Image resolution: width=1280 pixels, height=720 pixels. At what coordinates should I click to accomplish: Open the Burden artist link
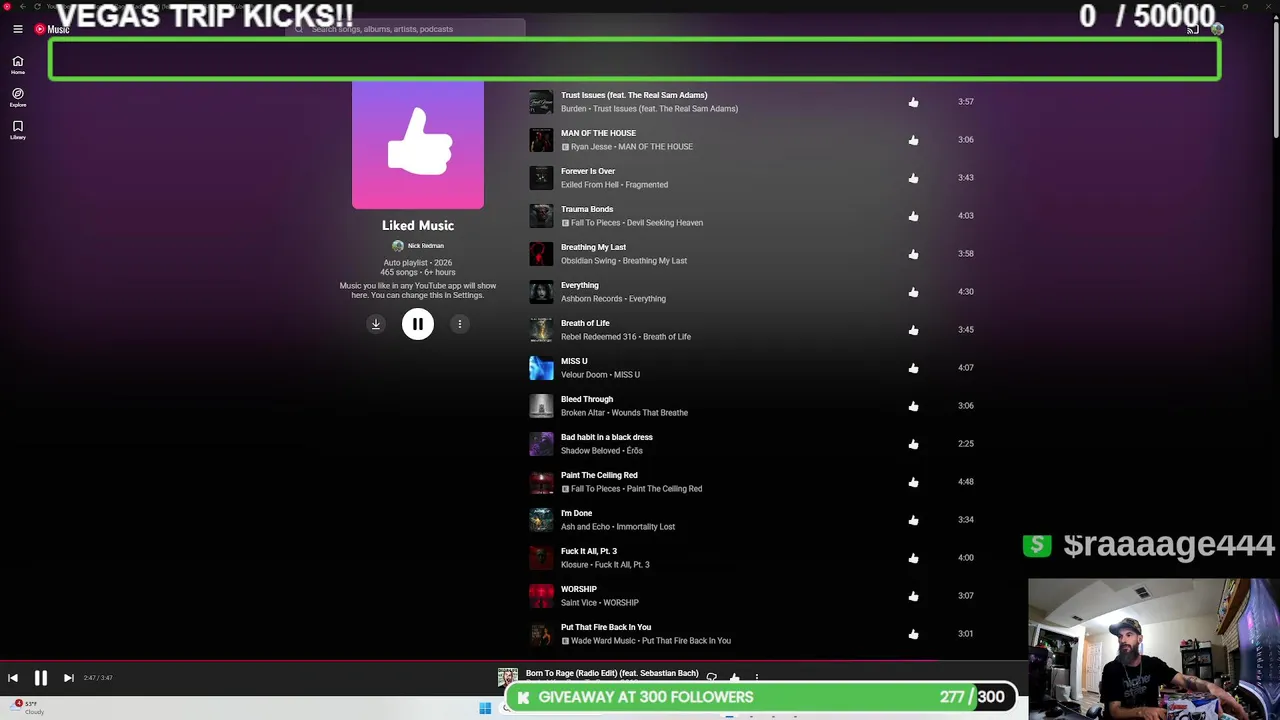point(574,109)
